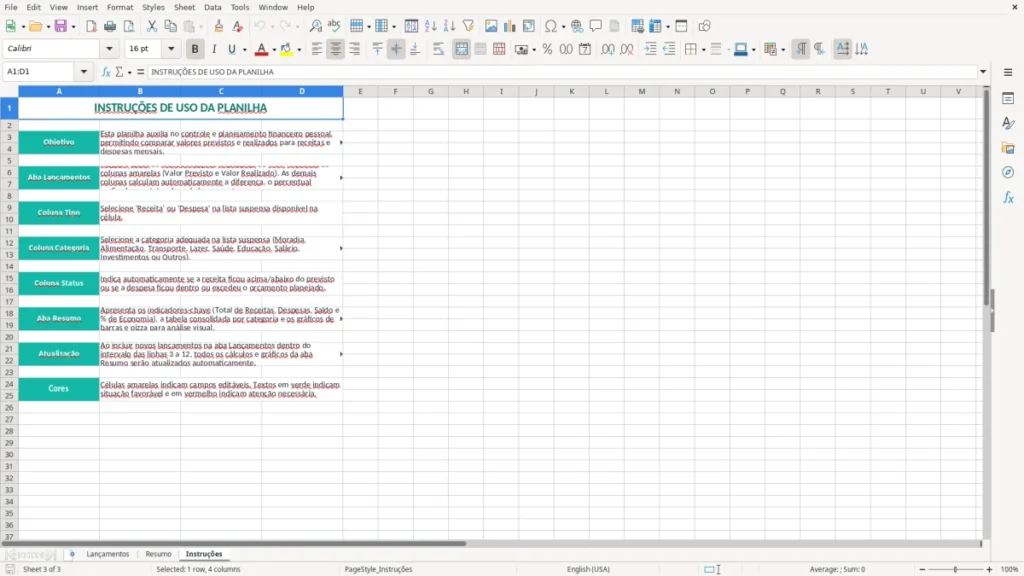Screen dimensions: 1024x576
Task: Toggle Align Left
Action: point(317,49)
